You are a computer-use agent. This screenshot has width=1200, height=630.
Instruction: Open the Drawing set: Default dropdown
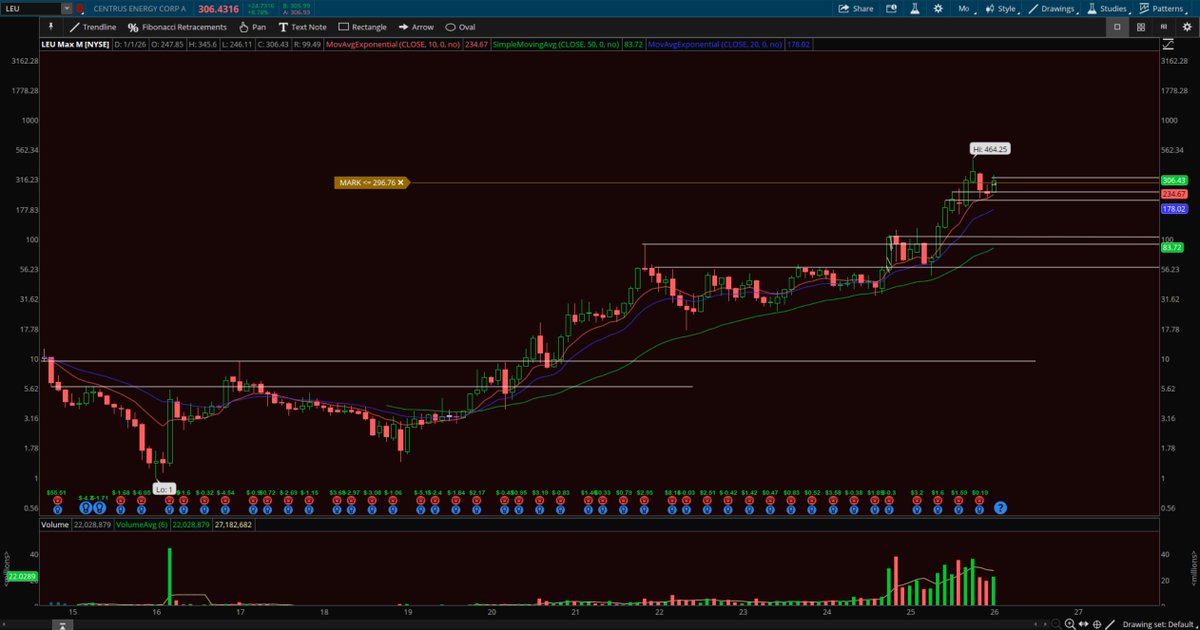[1158, 623]
